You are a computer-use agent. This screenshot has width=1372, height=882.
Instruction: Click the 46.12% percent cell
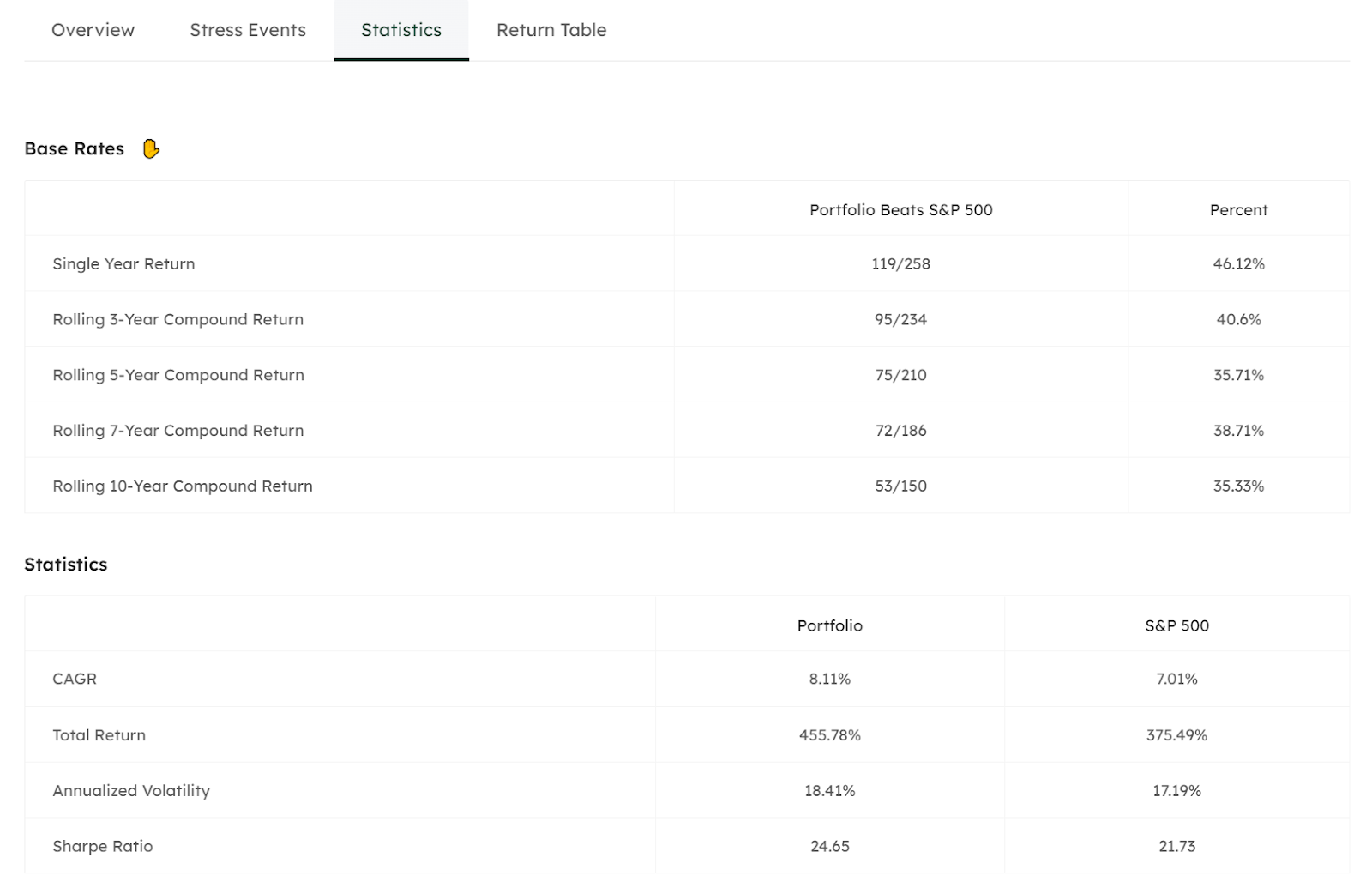click(1238, 264)
